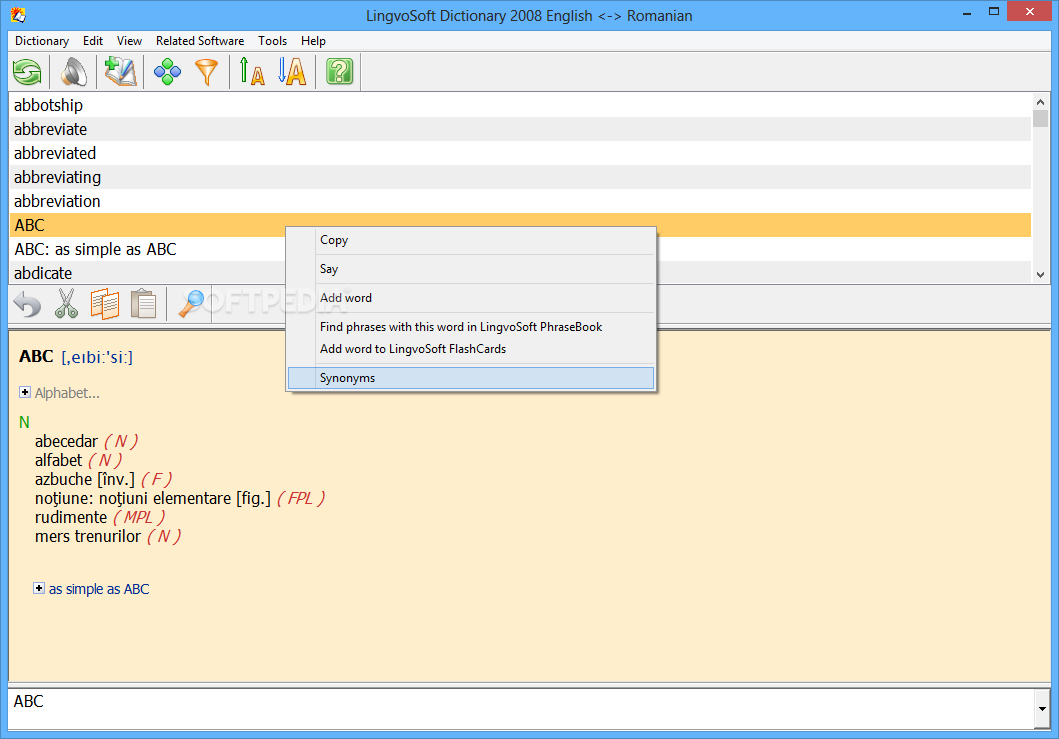The image size is (1059, 739).
Task: Expand the 'as simple as ABC' phrase
Action: [x=39, y=588]
